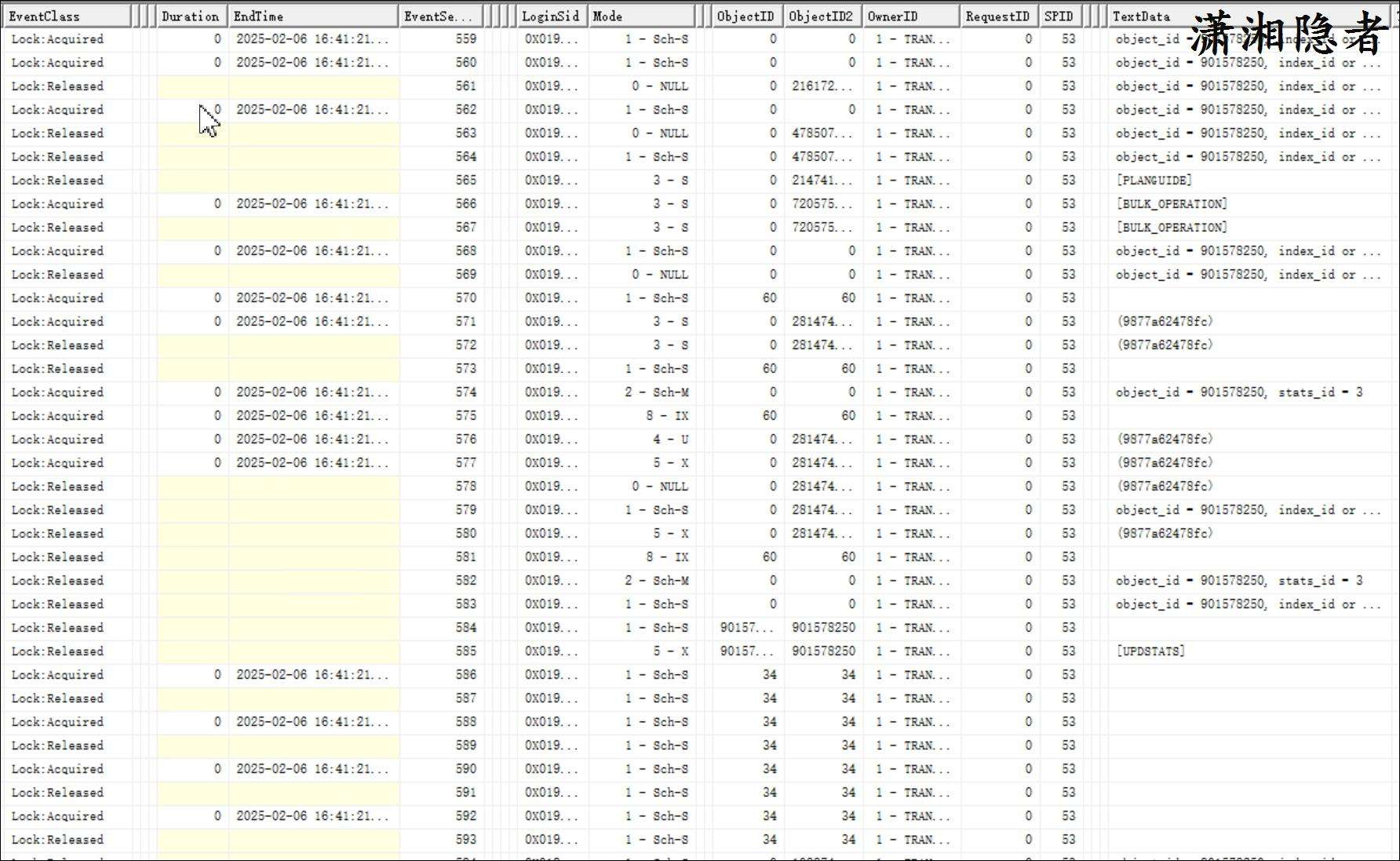
Task: Select the [PLANGUIDE] text data cell
Action: tap(1154, 181)
